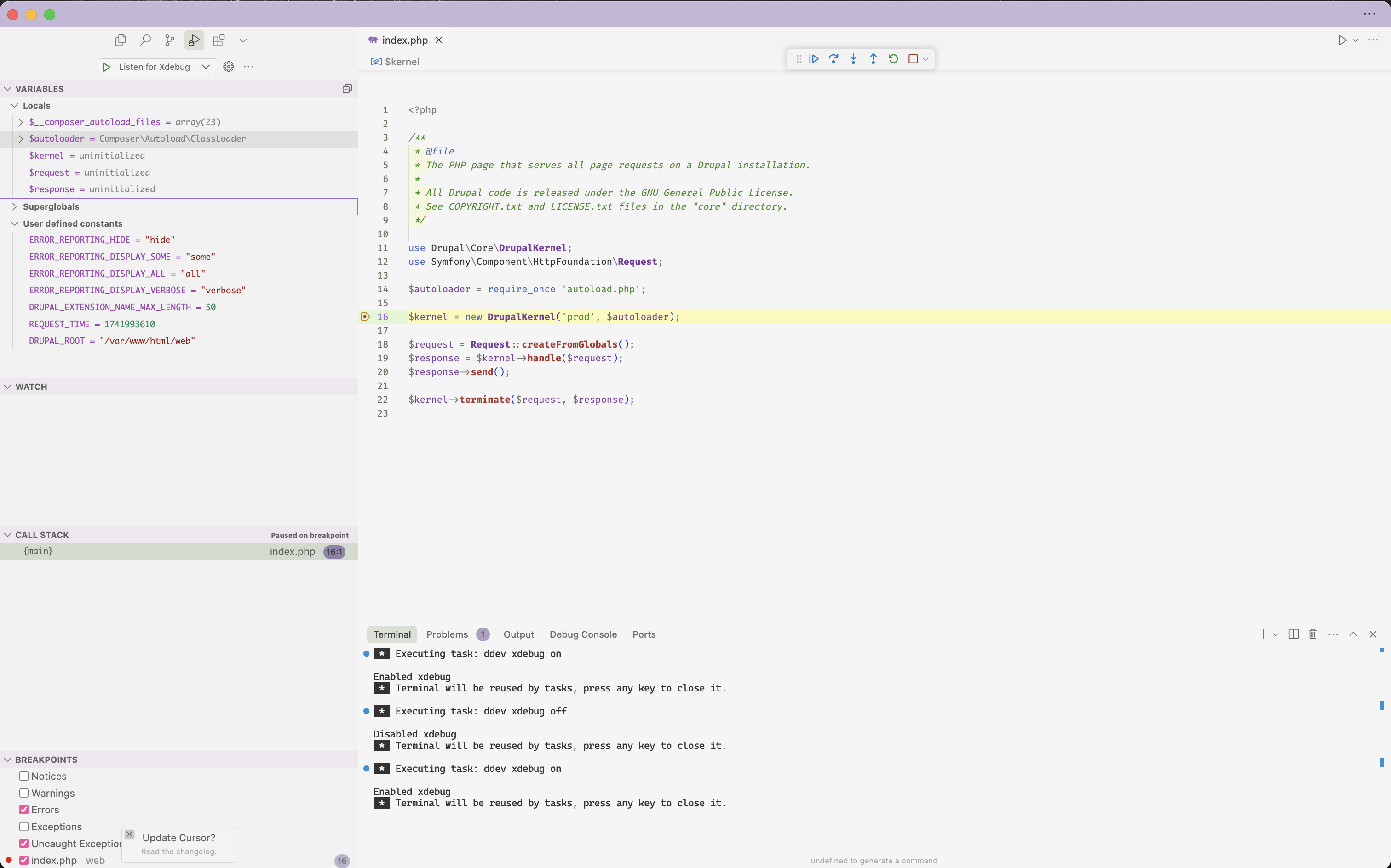Click the Step Into debug icon
Viewport: 1391px width, 868px height.
click(x=853, y=58)
